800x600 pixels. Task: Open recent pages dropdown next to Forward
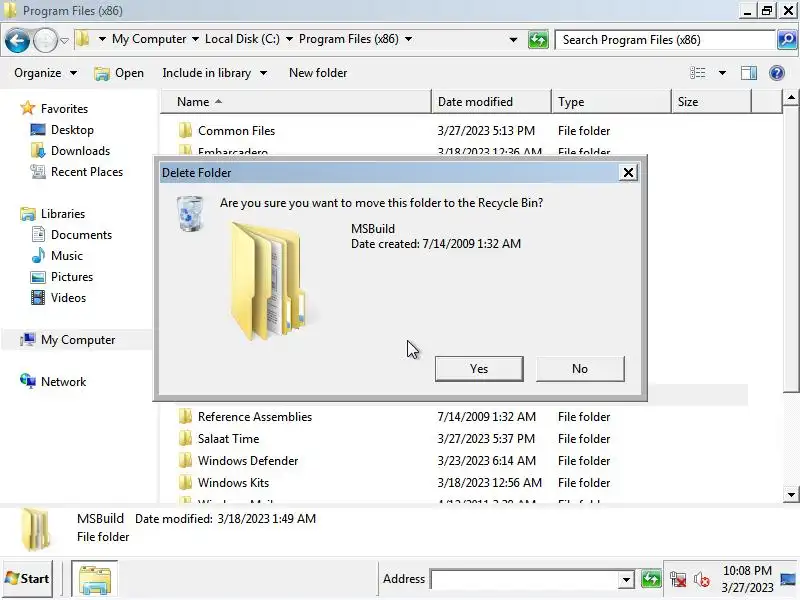(x=64, y=40)
